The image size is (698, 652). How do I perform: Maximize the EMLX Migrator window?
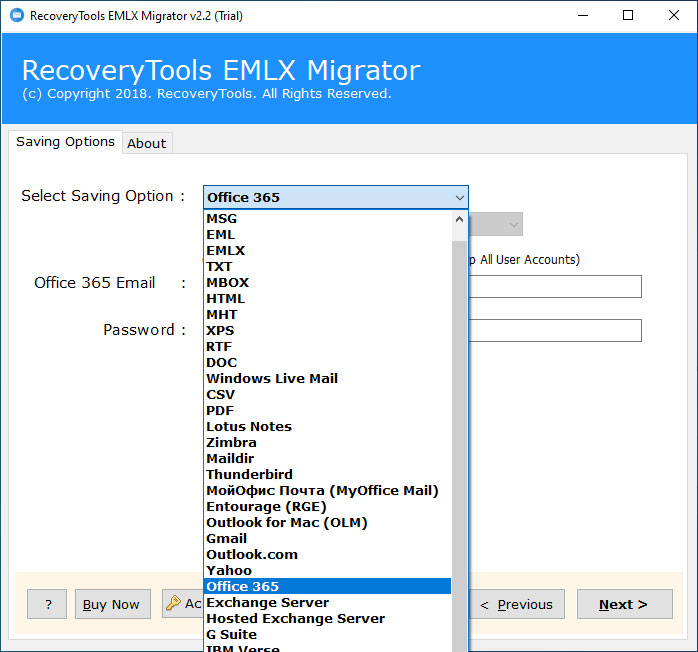pyautogui.click(x=628, y=16)
